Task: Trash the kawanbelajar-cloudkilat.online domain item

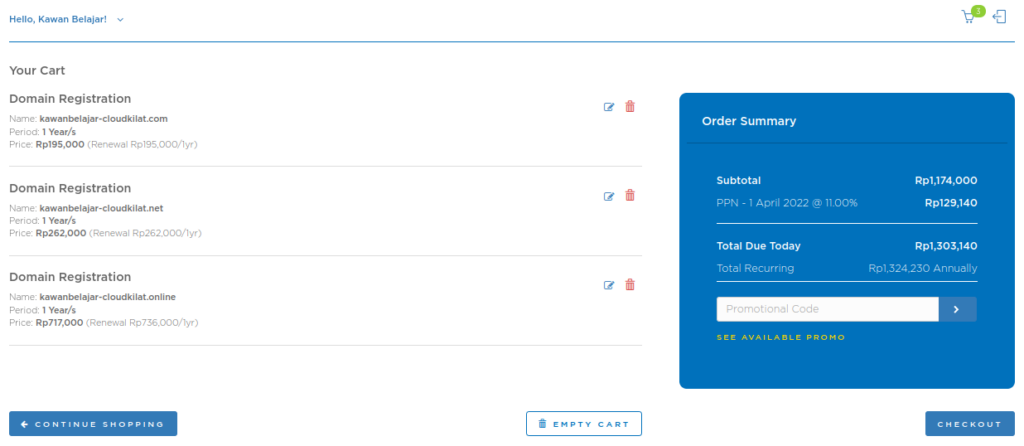Action: (x=630, y=285)
